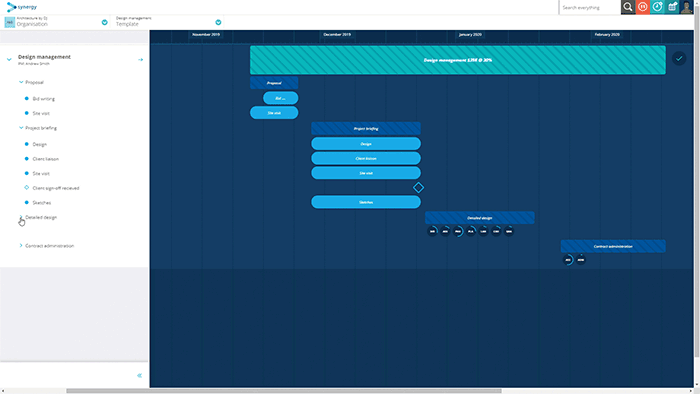Toggle the checkmark on Design management bar
This screenshot has width=700, height=394.
coord(679,58)
